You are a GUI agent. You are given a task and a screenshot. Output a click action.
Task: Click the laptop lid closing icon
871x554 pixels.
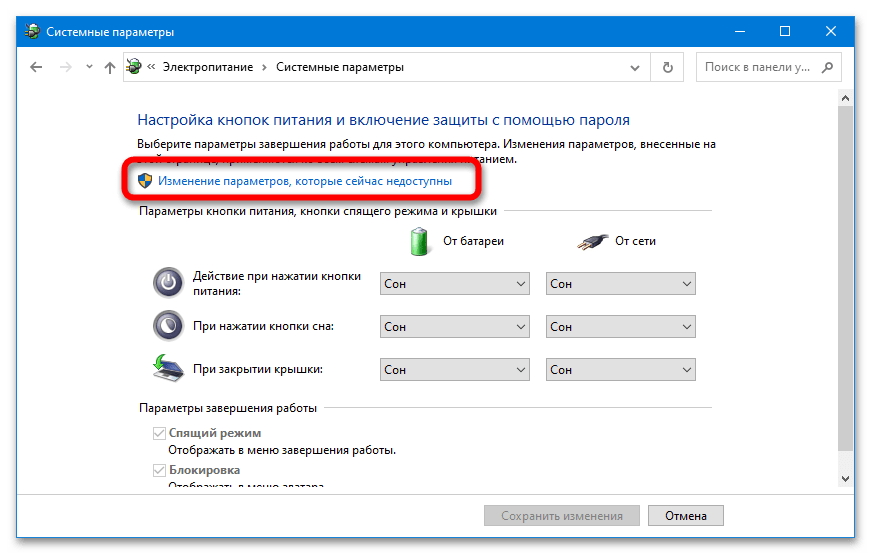[168, 368]
